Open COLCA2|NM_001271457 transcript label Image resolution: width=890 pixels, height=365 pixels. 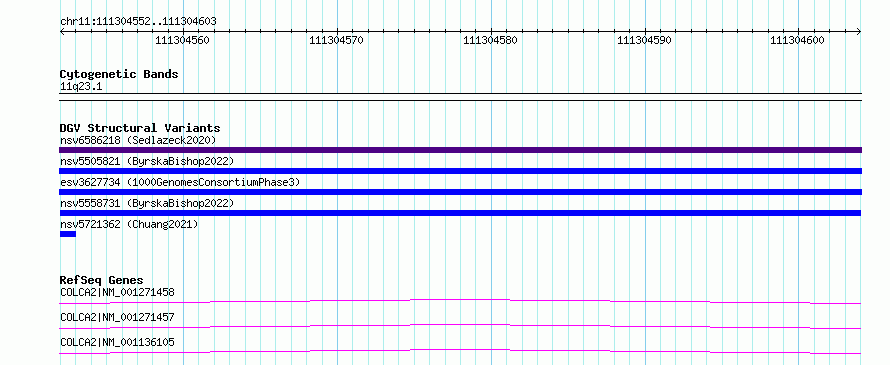click(x=117, y=317)
